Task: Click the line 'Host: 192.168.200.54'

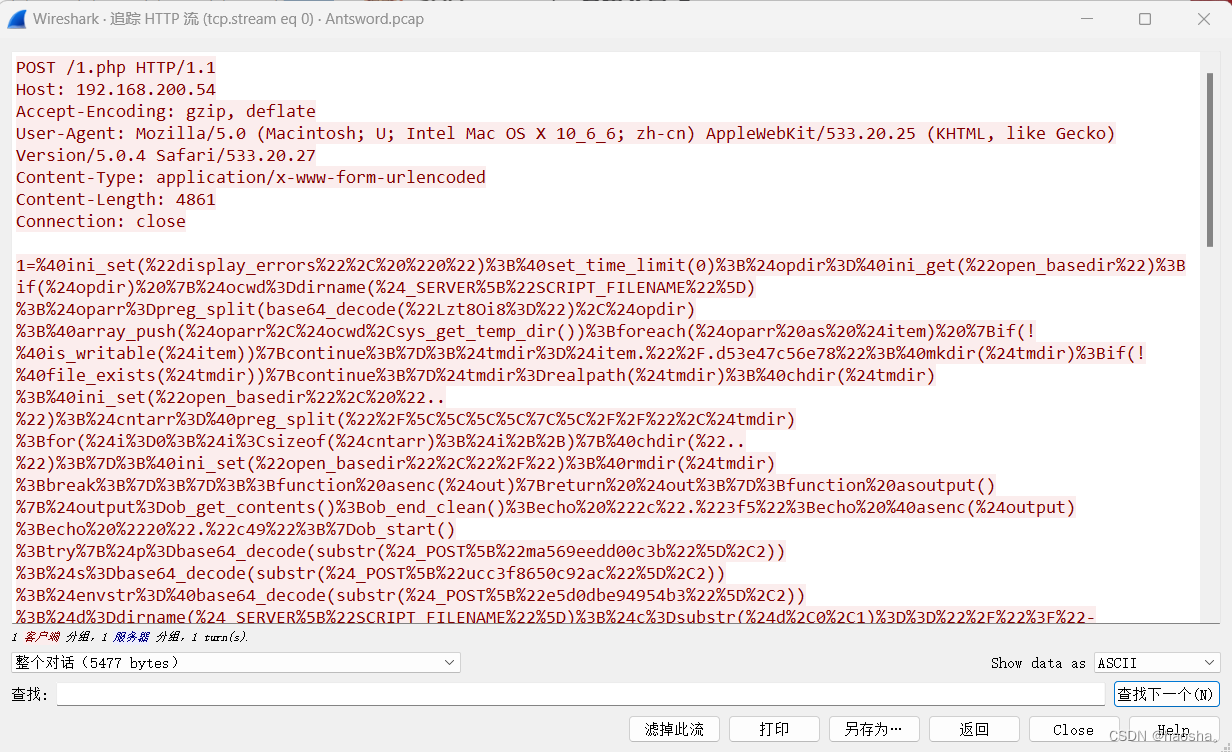Action: 116,90
